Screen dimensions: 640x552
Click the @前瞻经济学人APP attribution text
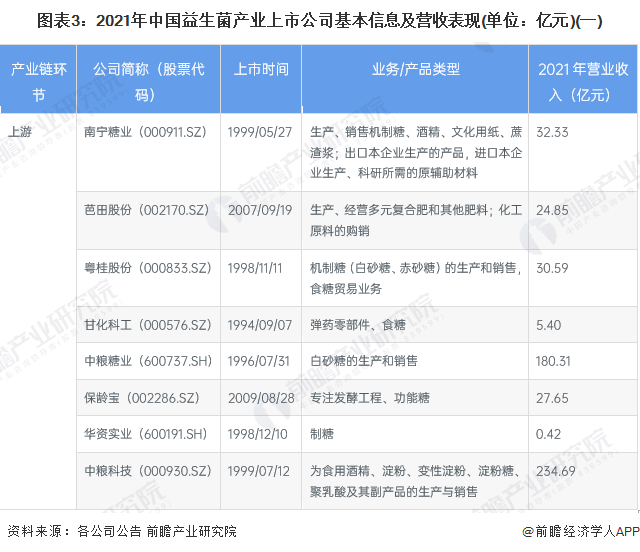click(575, 532)
